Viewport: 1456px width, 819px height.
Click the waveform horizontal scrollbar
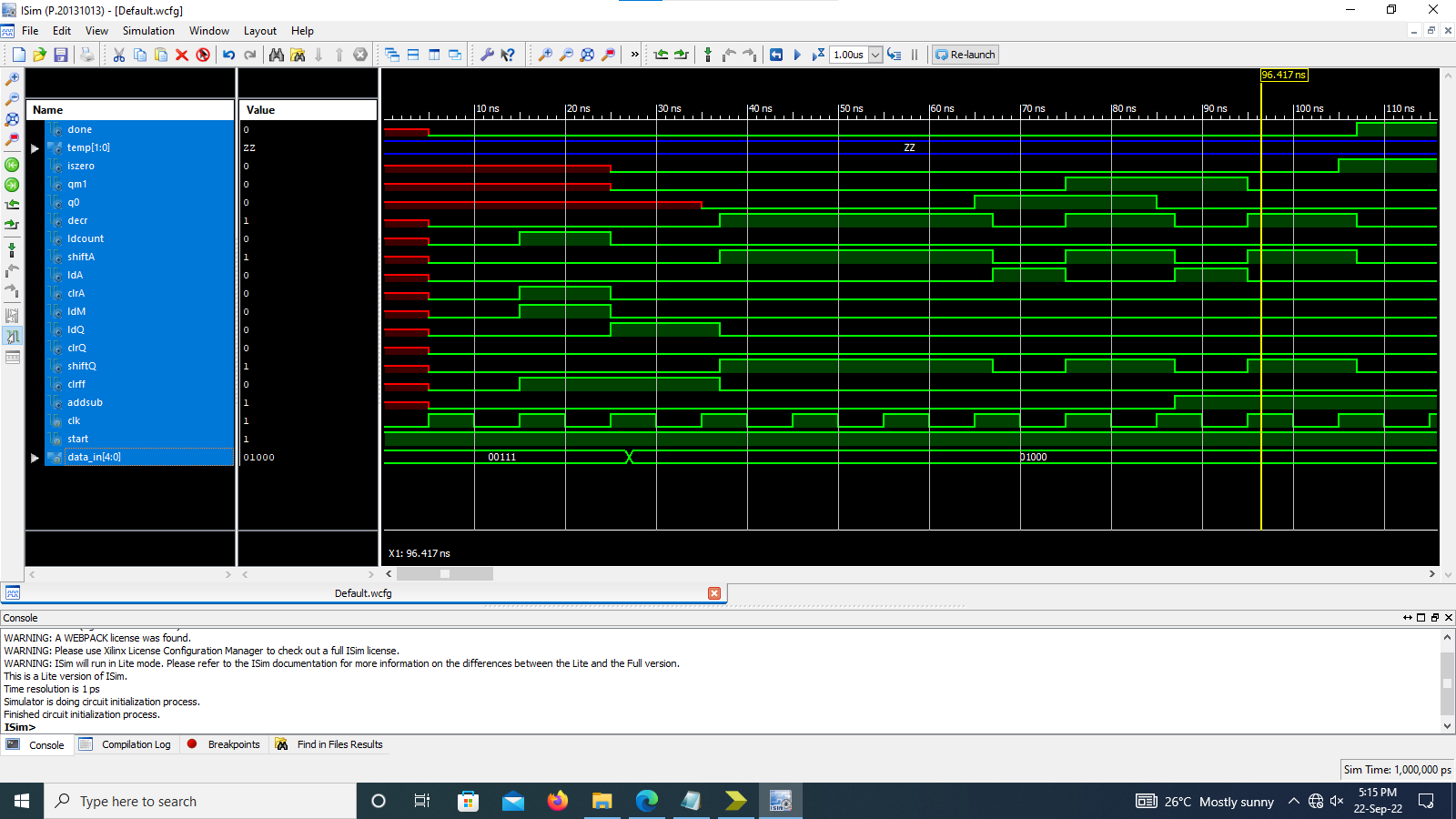point(445,574)
